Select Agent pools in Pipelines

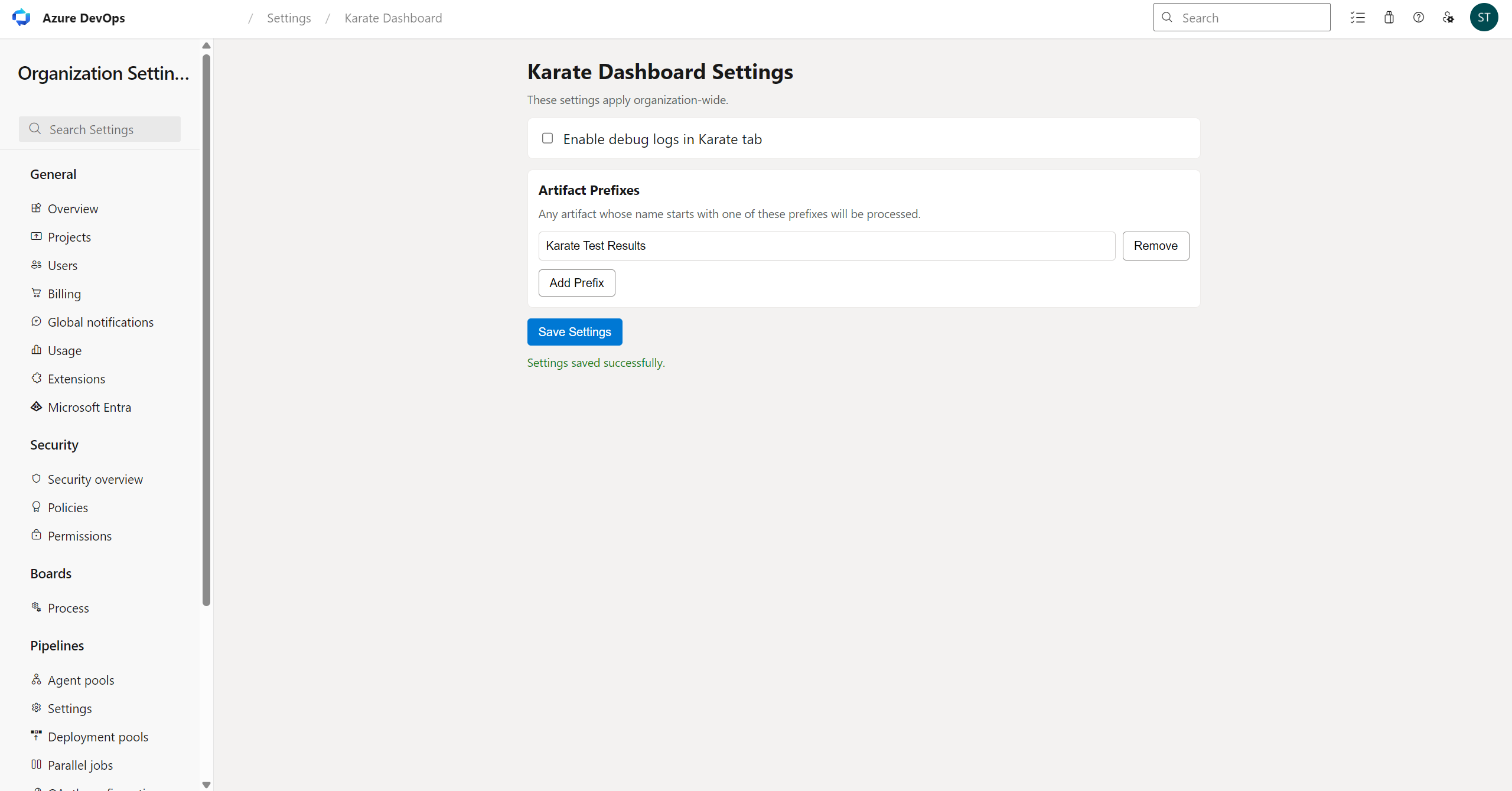(81, 680)
